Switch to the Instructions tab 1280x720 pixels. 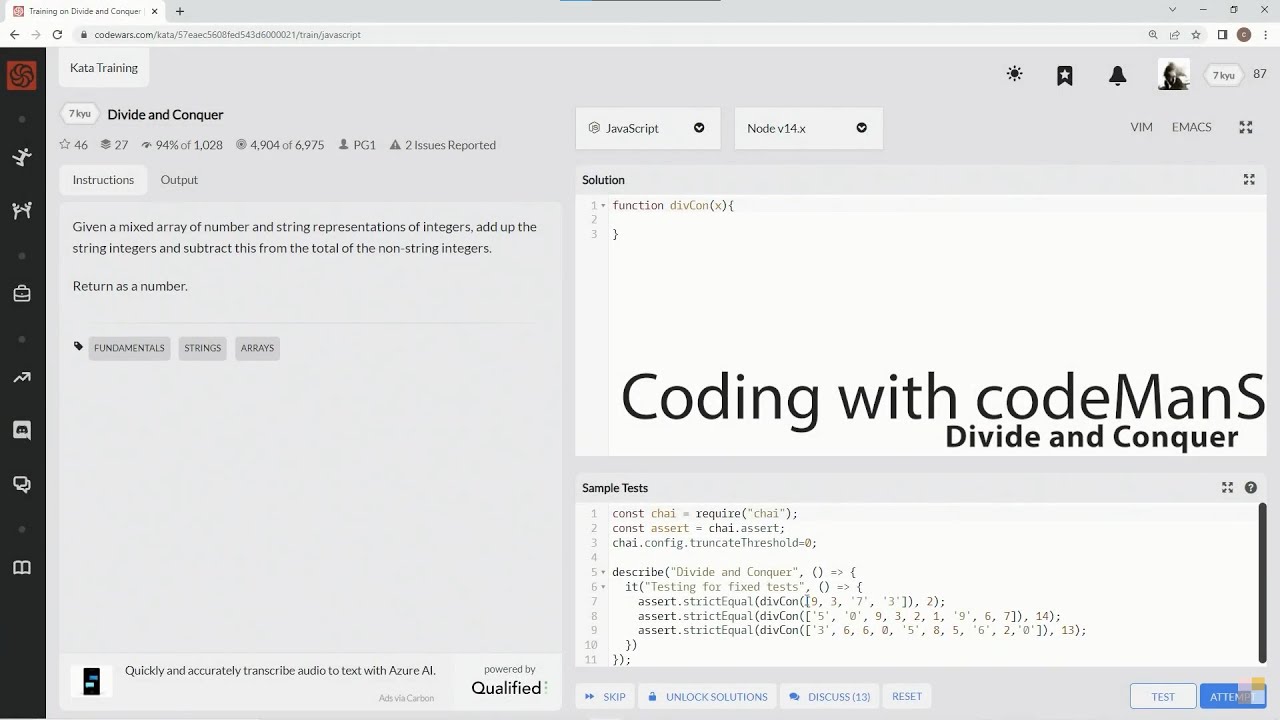pos(103,180)
